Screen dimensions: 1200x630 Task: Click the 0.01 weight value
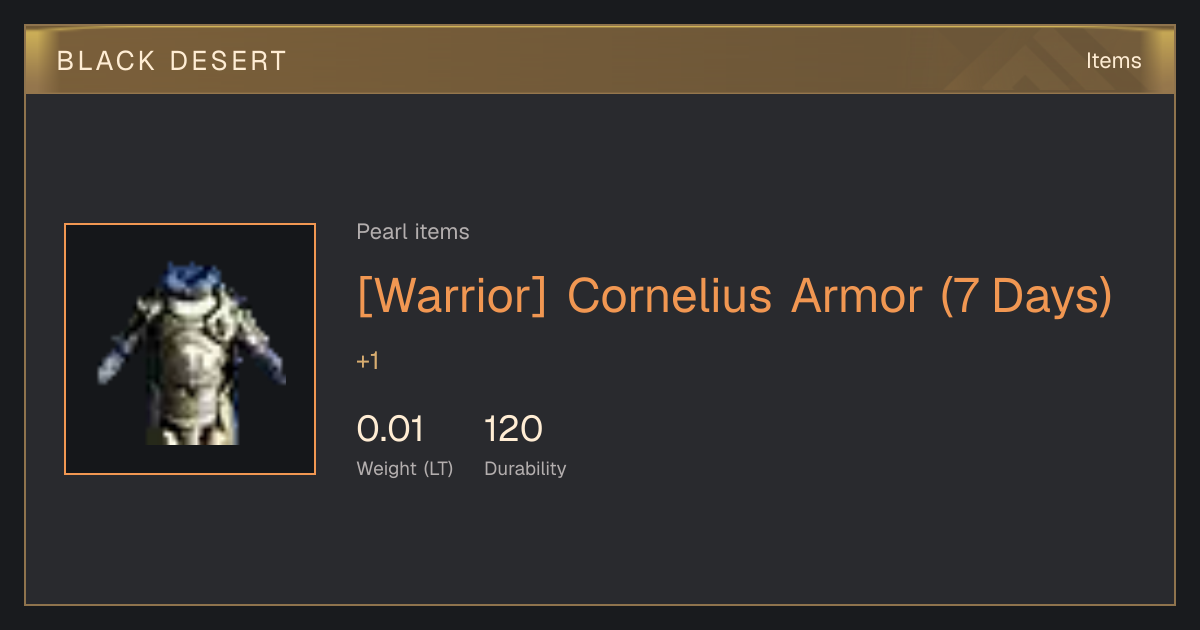(391, 429)
